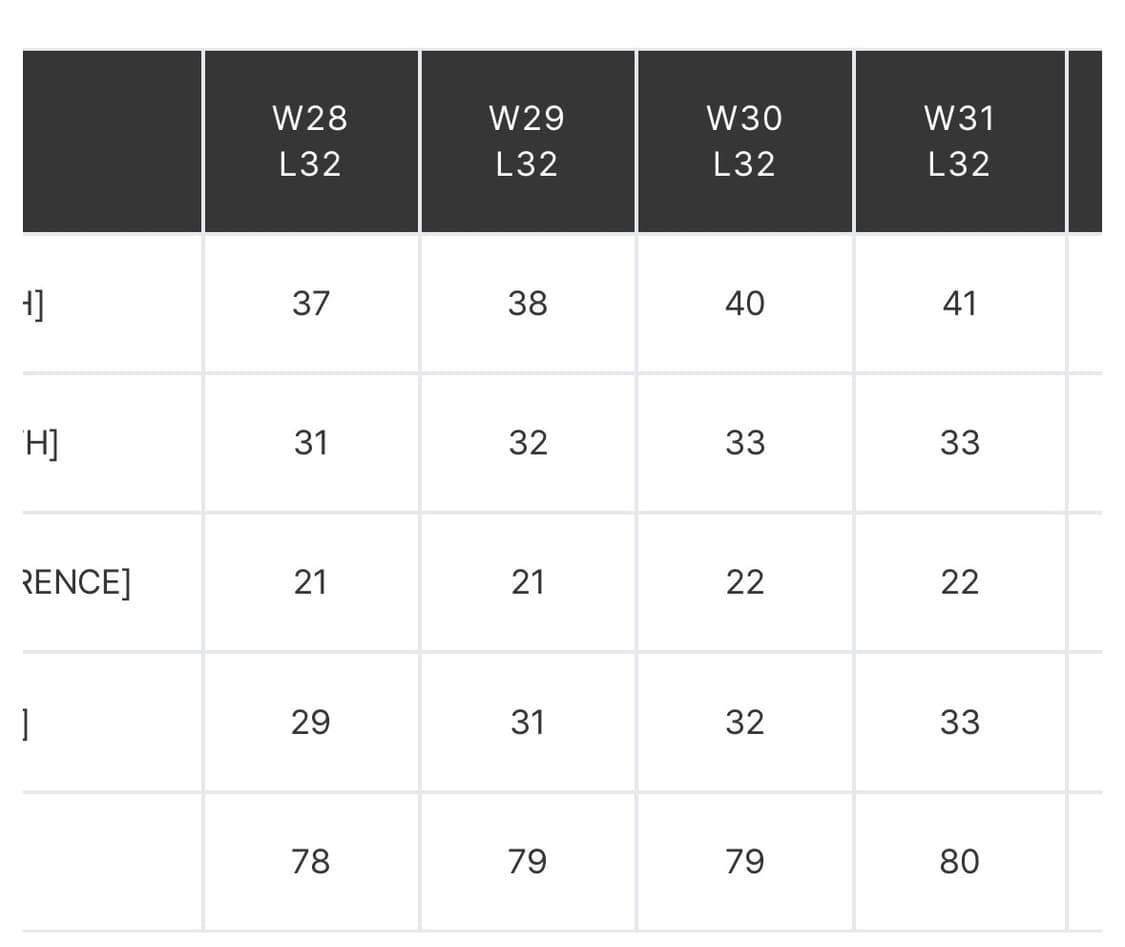The image size is (1125, 947).
Task: Select value 29 in the W28 column
Action: pos(310,722)
